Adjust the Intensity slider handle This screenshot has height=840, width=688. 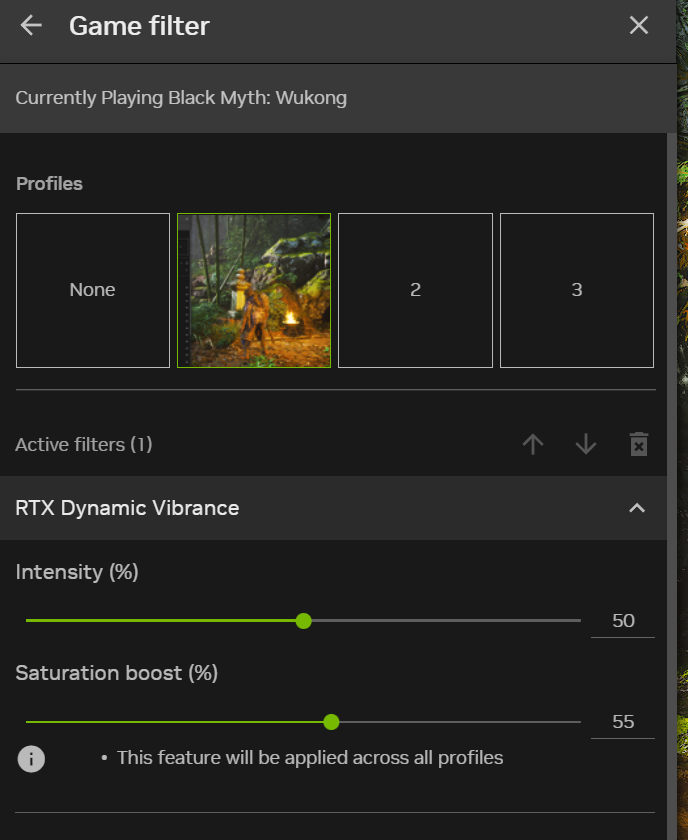(304, 621)
